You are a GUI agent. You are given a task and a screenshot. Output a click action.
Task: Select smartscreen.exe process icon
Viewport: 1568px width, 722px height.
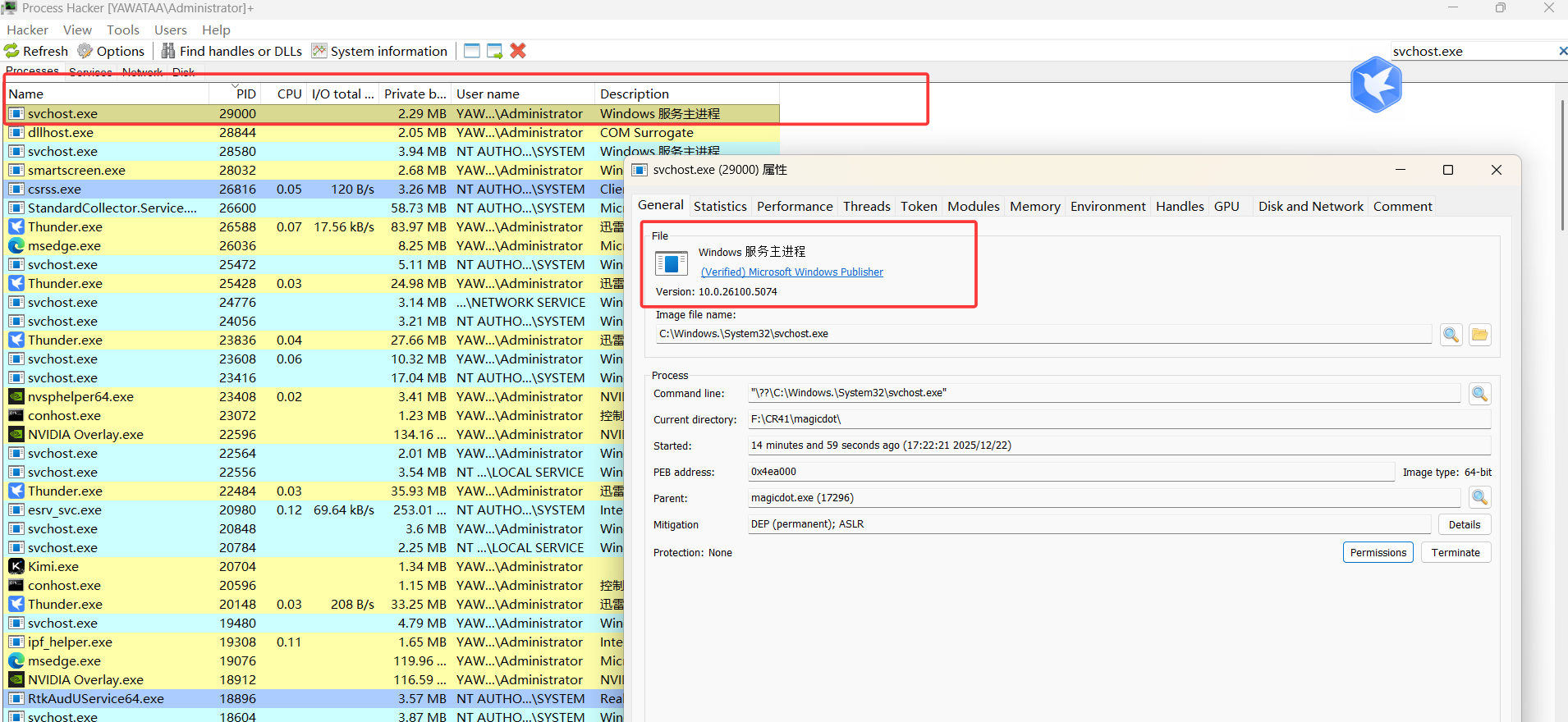(x=16, y=170)
